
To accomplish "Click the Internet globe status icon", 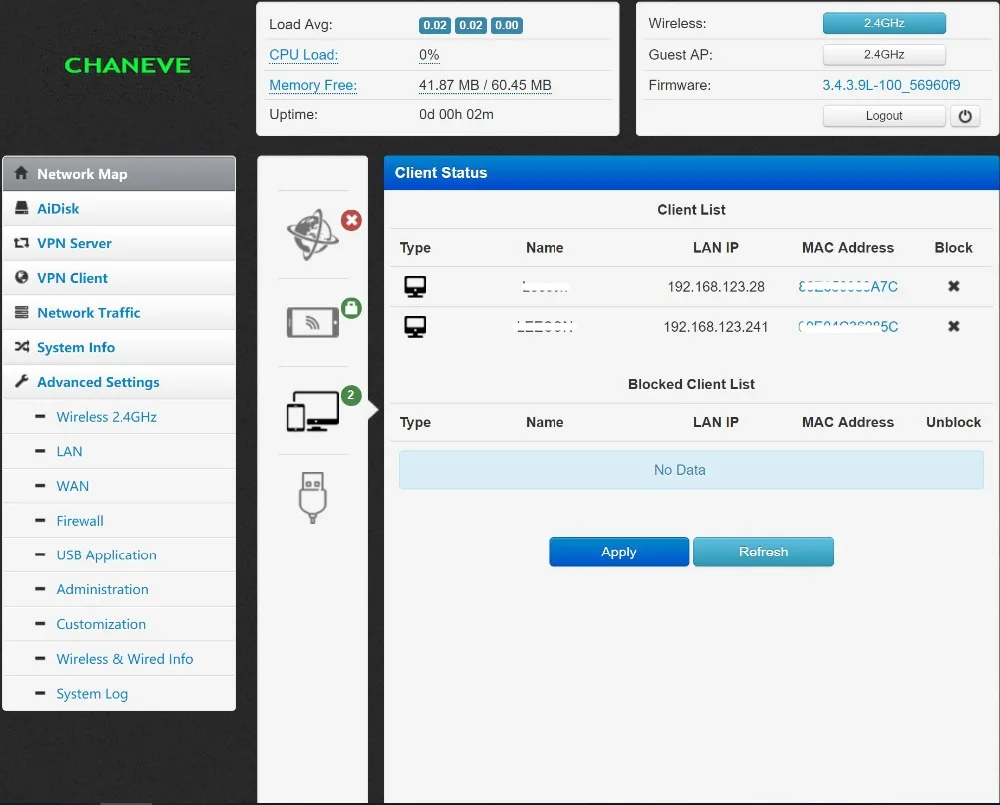I will click(x=313, y=234).
